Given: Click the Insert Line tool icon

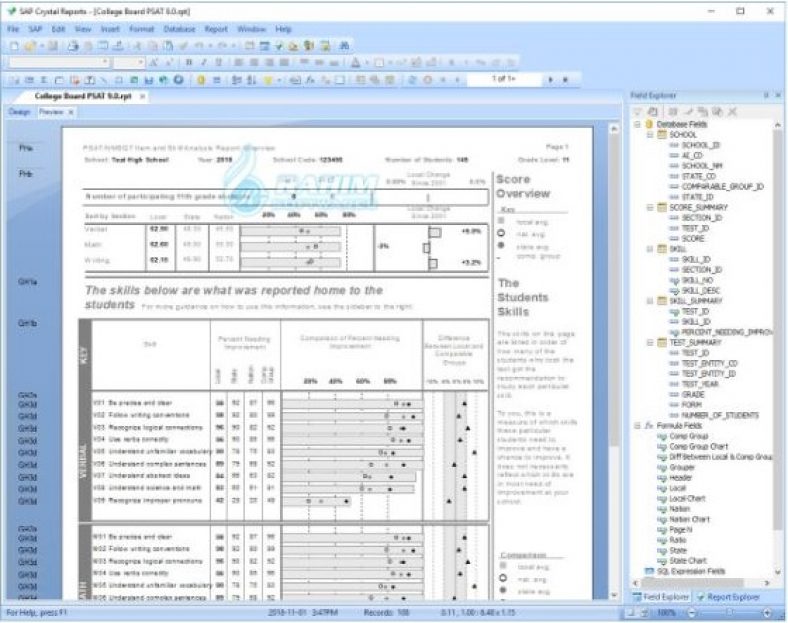Looking at the screenshot, I should coord(104,80).
